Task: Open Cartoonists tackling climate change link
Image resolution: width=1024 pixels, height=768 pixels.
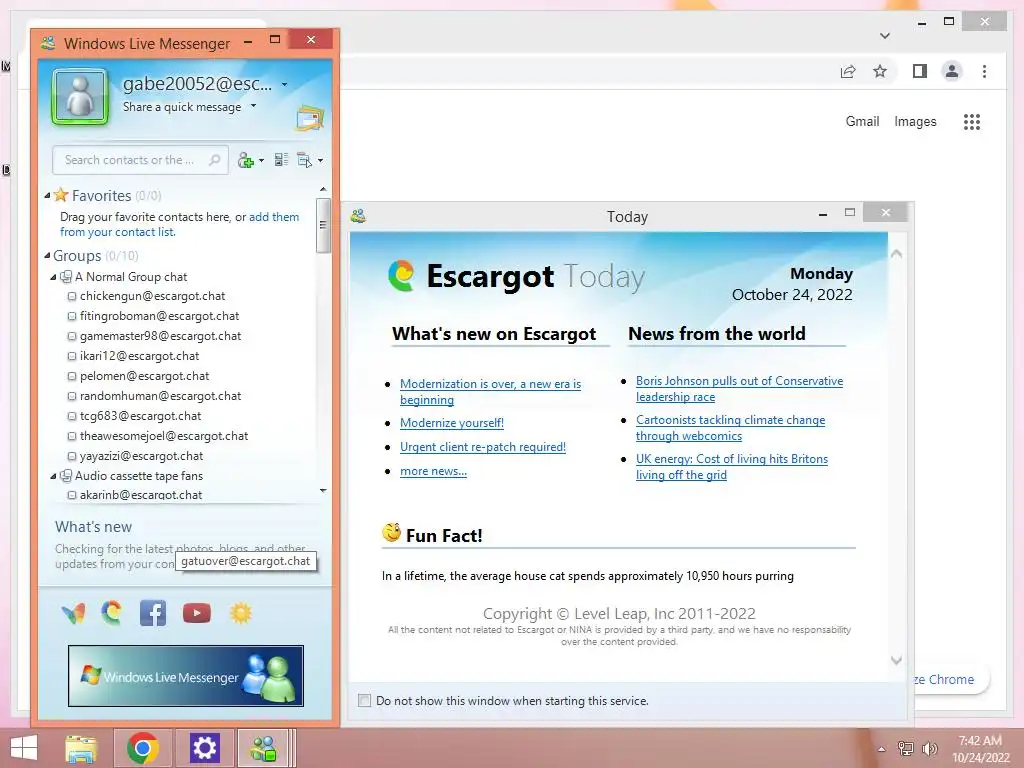Action: tap(730, 428)
